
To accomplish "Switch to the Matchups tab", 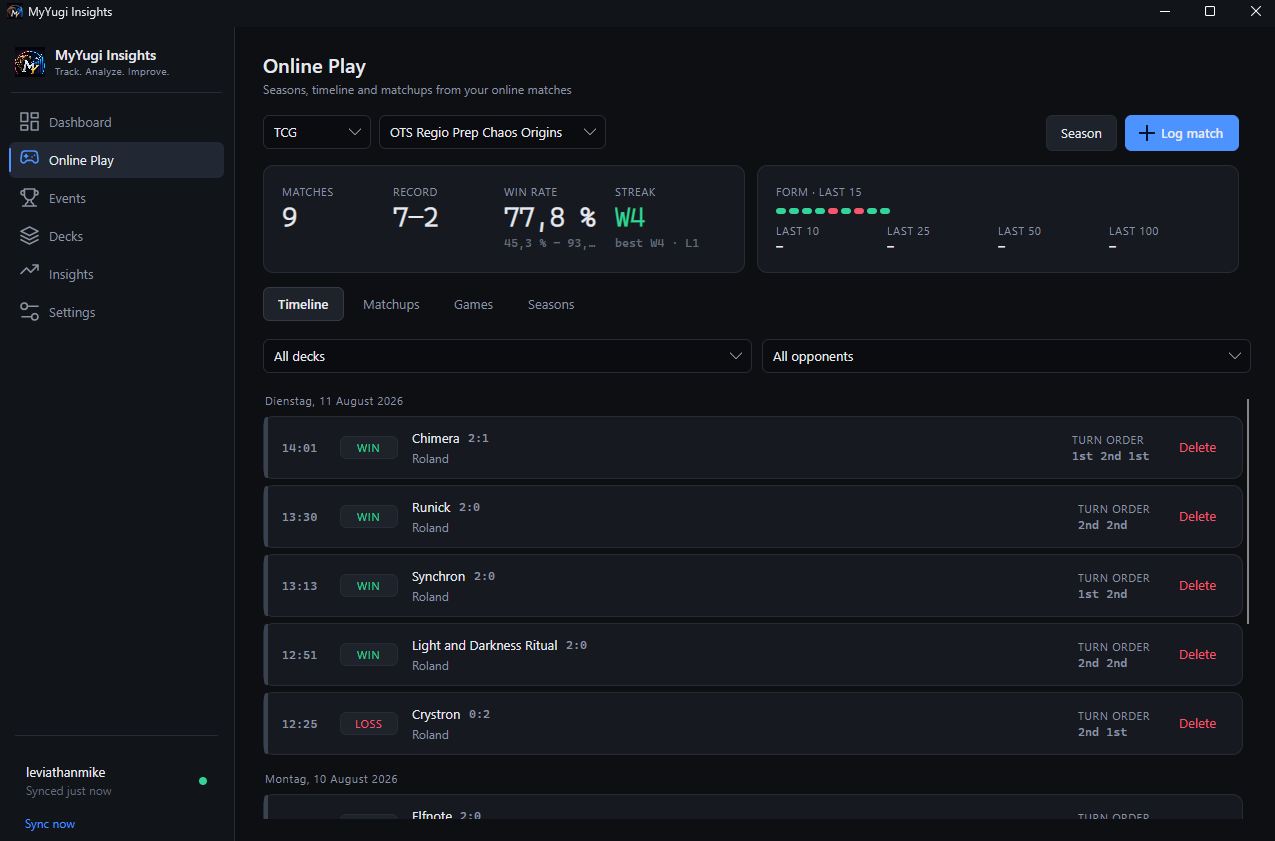I will [391, 304].
